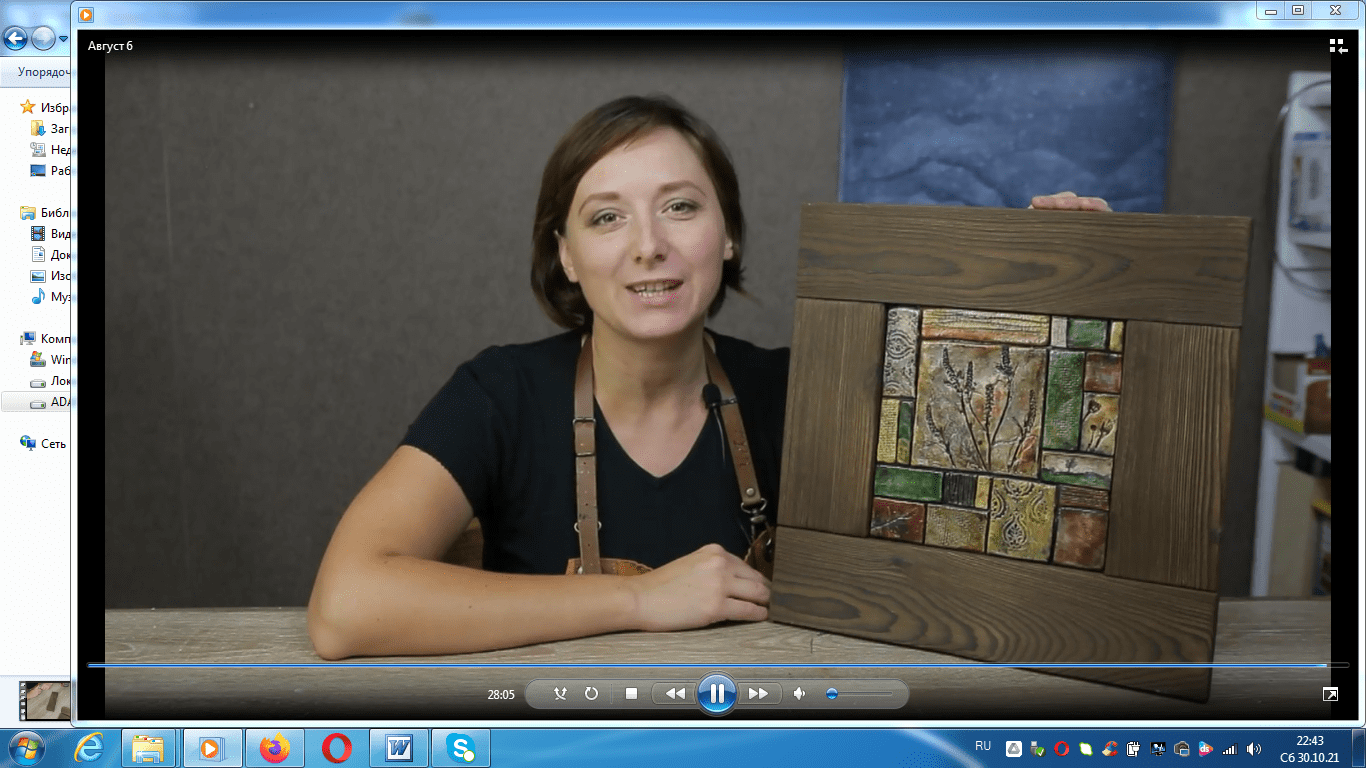Click the fast-forward/next button
The height and width of the screenshot is (768, 1366).
coord(758,693)
